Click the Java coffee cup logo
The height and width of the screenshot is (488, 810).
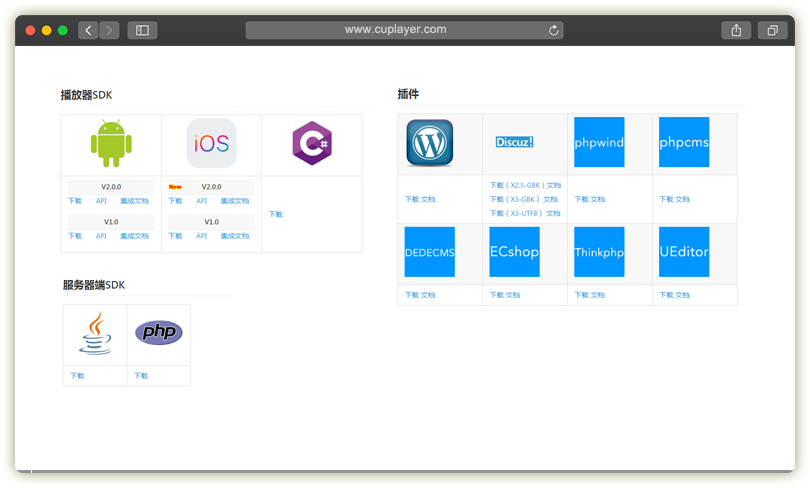point(95,333)
